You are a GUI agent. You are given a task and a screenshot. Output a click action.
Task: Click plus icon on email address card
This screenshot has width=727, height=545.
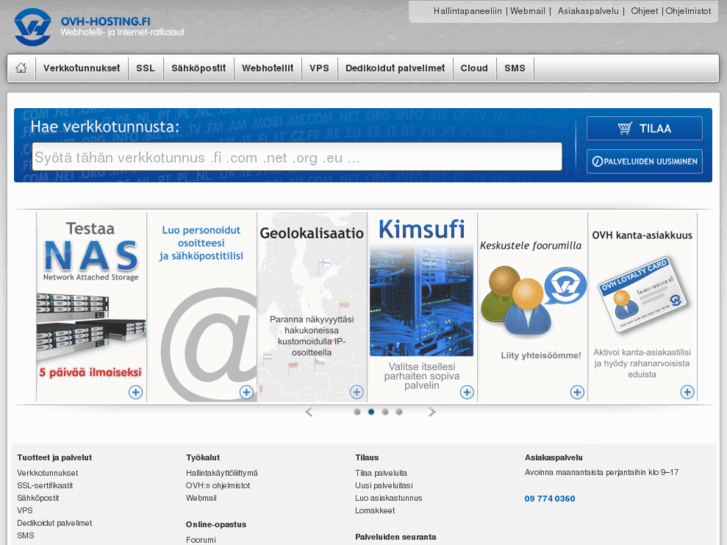246,392
